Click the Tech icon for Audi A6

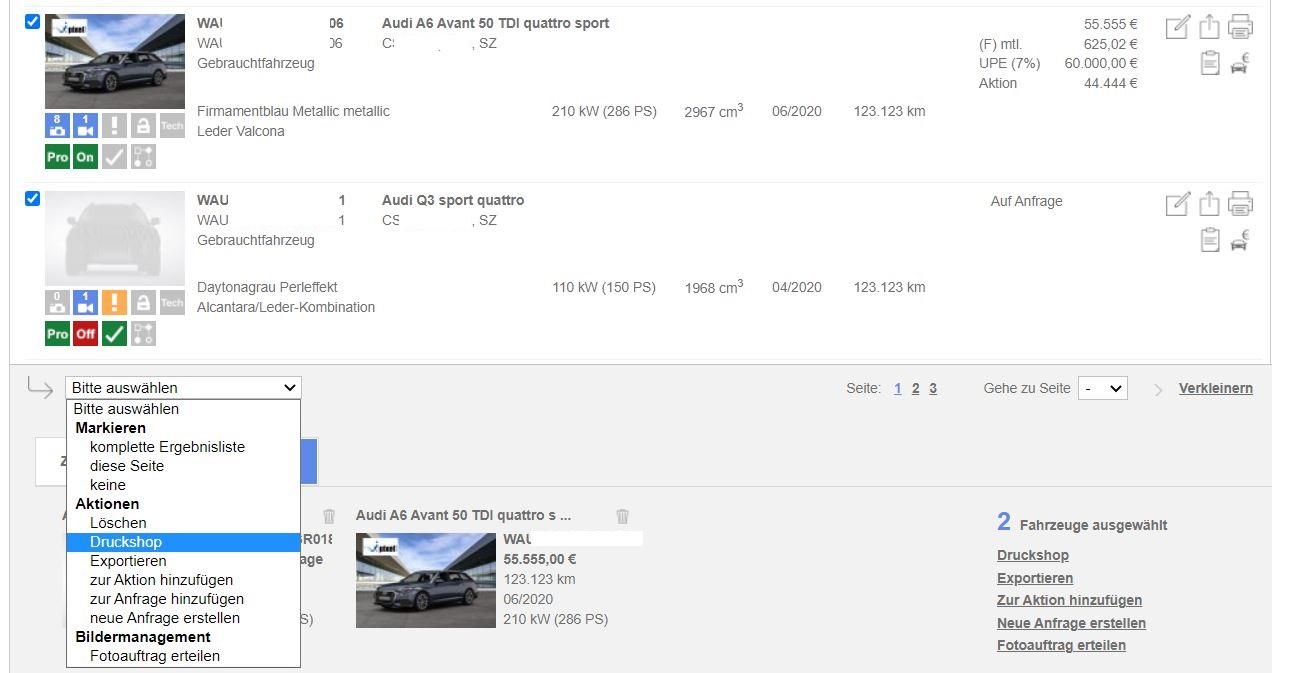[172, 126]
